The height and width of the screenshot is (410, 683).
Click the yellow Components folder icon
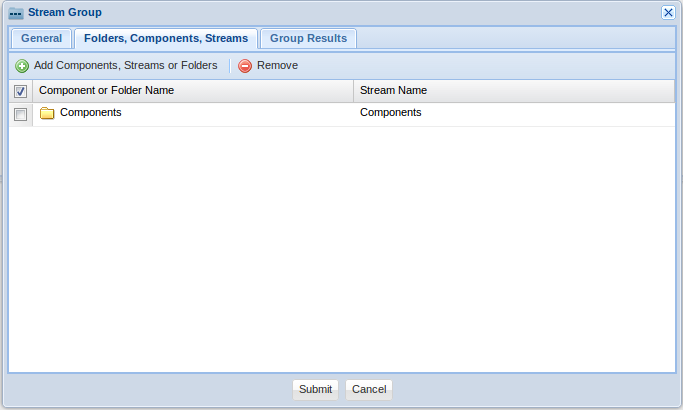click(x=47, y=113)
